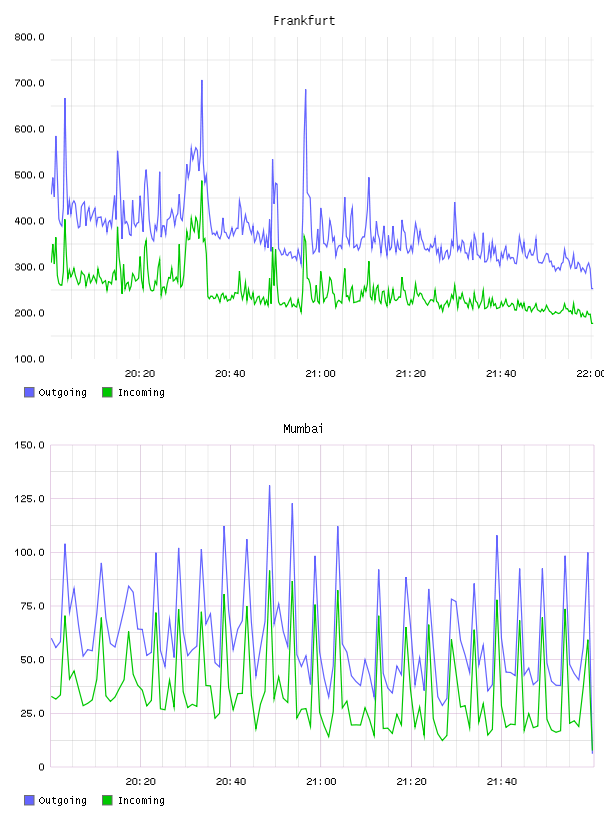Image resolution: width=608 pixels, height=816 pixels.
Task: Click the Frankfurt Outgoing spike just before 21:00
Action: click(x=306, y=91)
